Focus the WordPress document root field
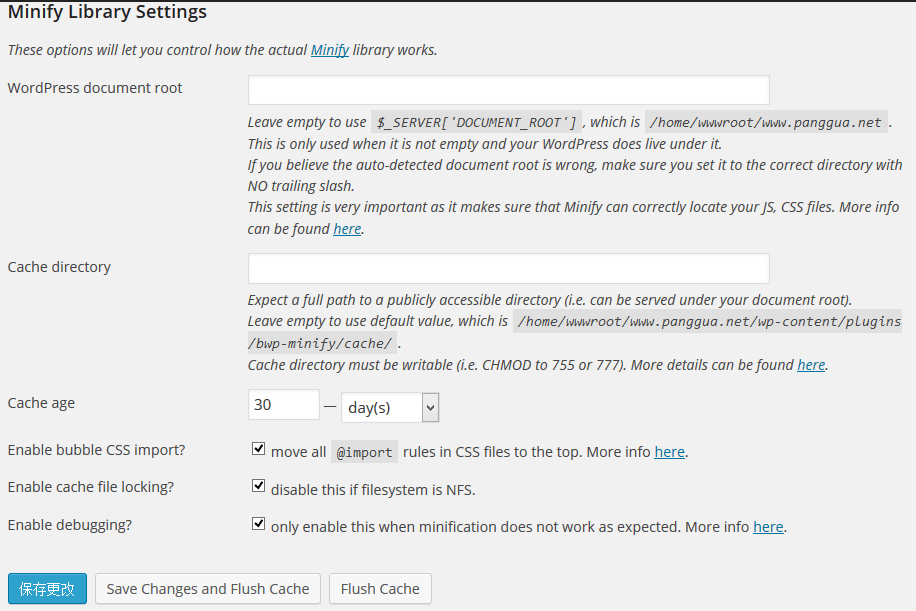The width and height of the screenshot is (916, 611). 508,90
